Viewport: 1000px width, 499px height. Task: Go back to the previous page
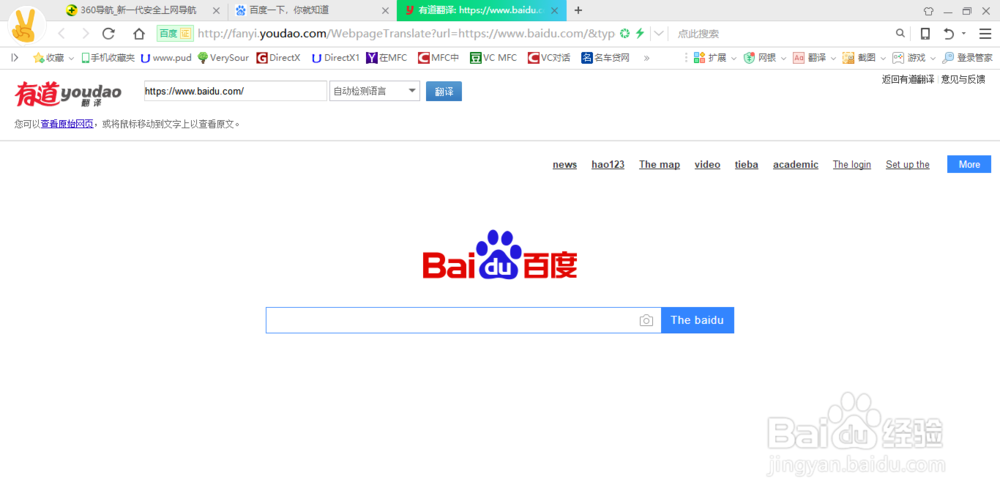click(61, 34)
